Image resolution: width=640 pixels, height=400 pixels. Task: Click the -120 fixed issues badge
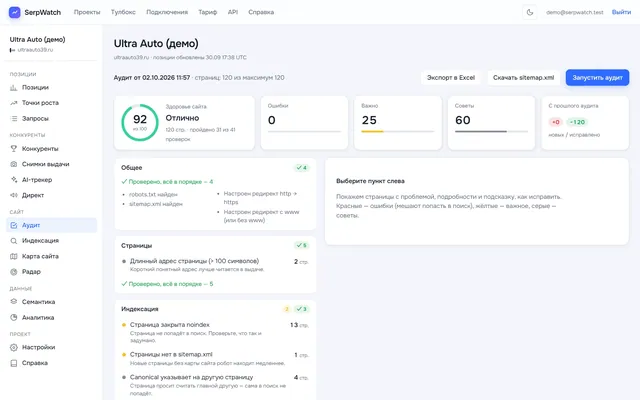[577, 122]
